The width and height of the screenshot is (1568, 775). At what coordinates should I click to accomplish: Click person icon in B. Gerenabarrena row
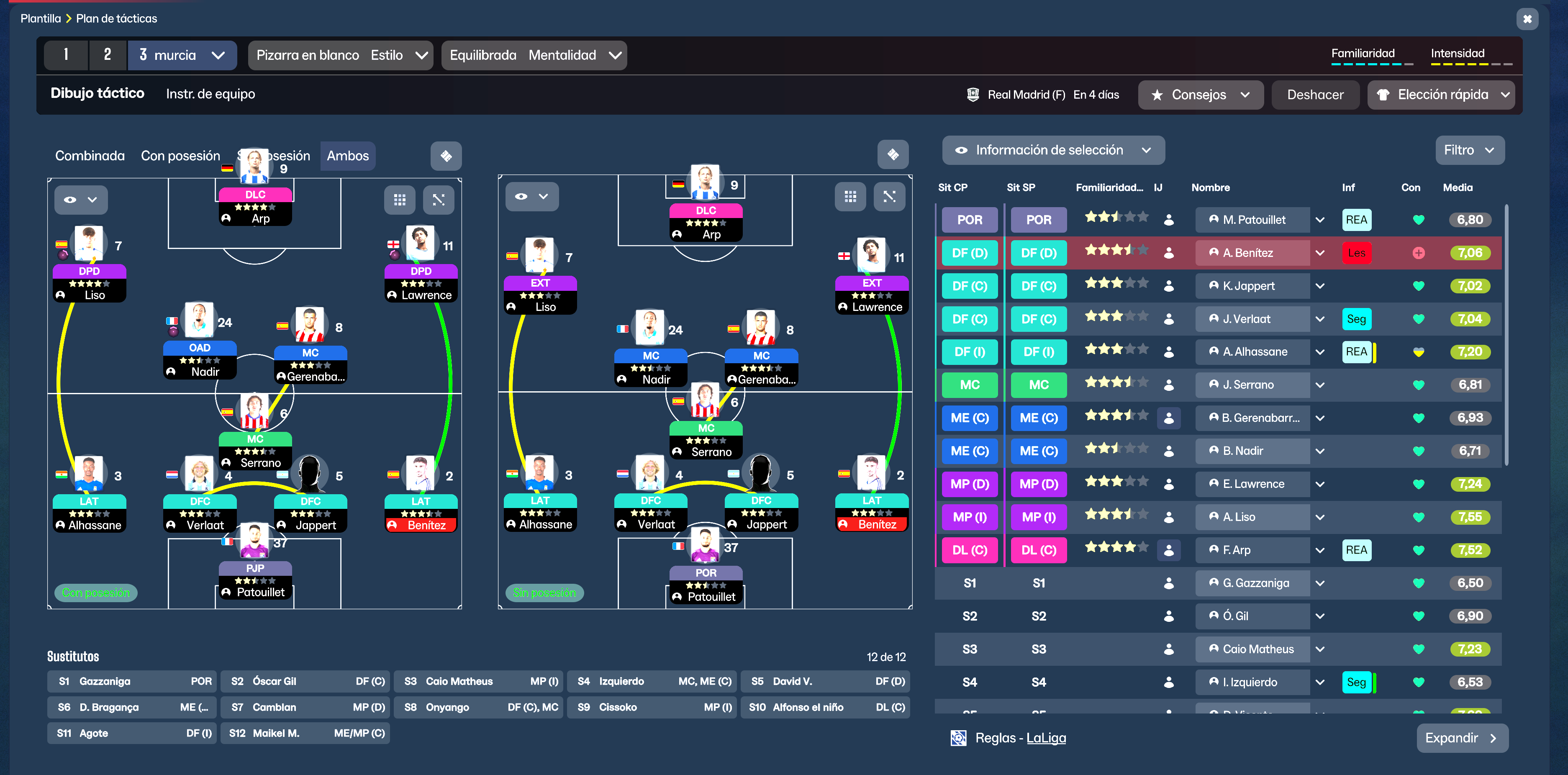click(1168, 418)
